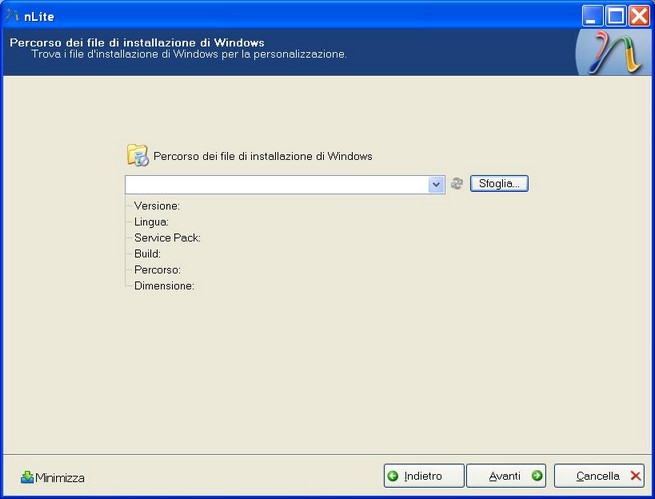Click the nLite logo in the header banner
This screenshot has height=499, width=655.
(610, 51)
